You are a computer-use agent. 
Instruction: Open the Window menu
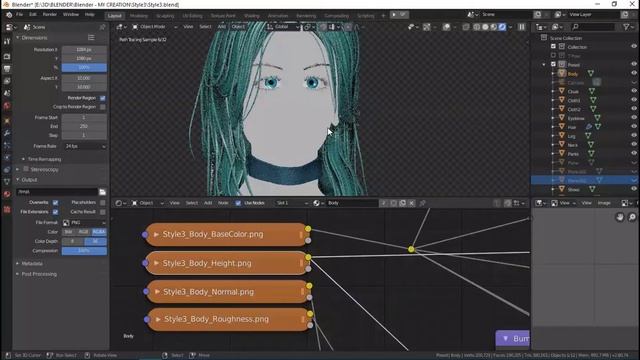point(71,14)
